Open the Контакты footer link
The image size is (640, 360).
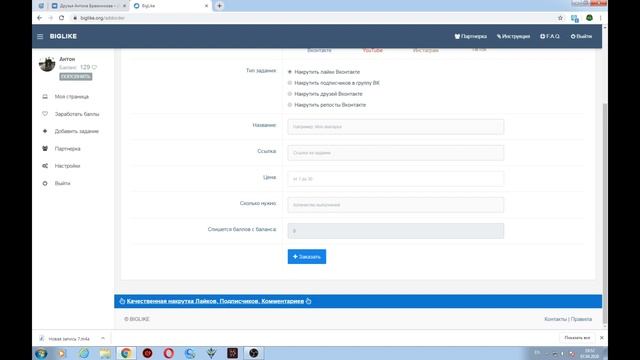point(556,319)
